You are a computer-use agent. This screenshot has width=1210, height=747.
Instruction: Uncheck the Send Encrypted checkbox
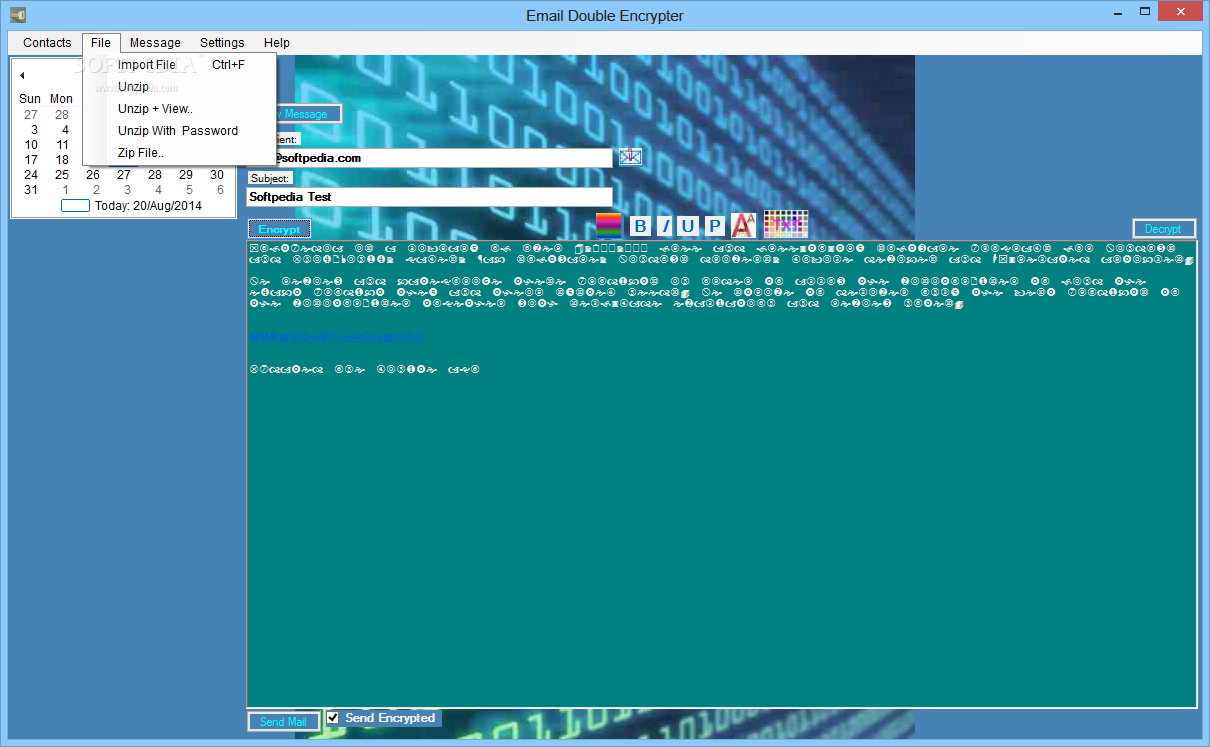pyautogui.click(x=334, y=718)
